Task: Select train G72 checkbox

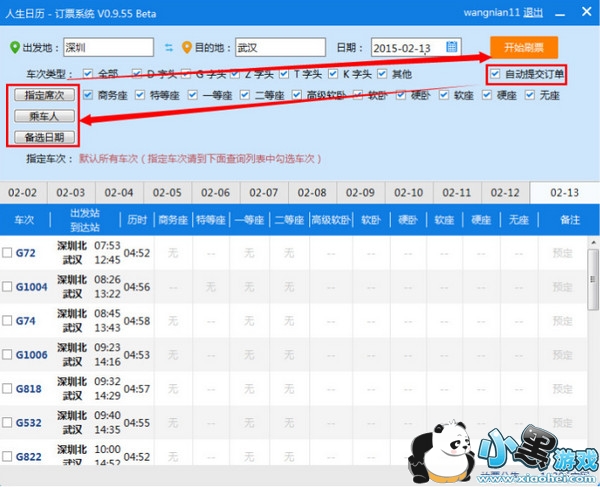Action: 7,252
